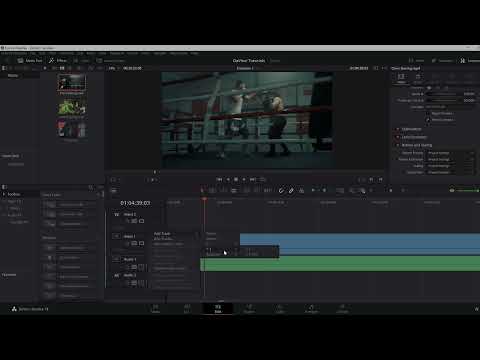The width and height of the screenshot is (480, 360).
Task: Switch to the Edit page tab
Action: coord(218,308)
